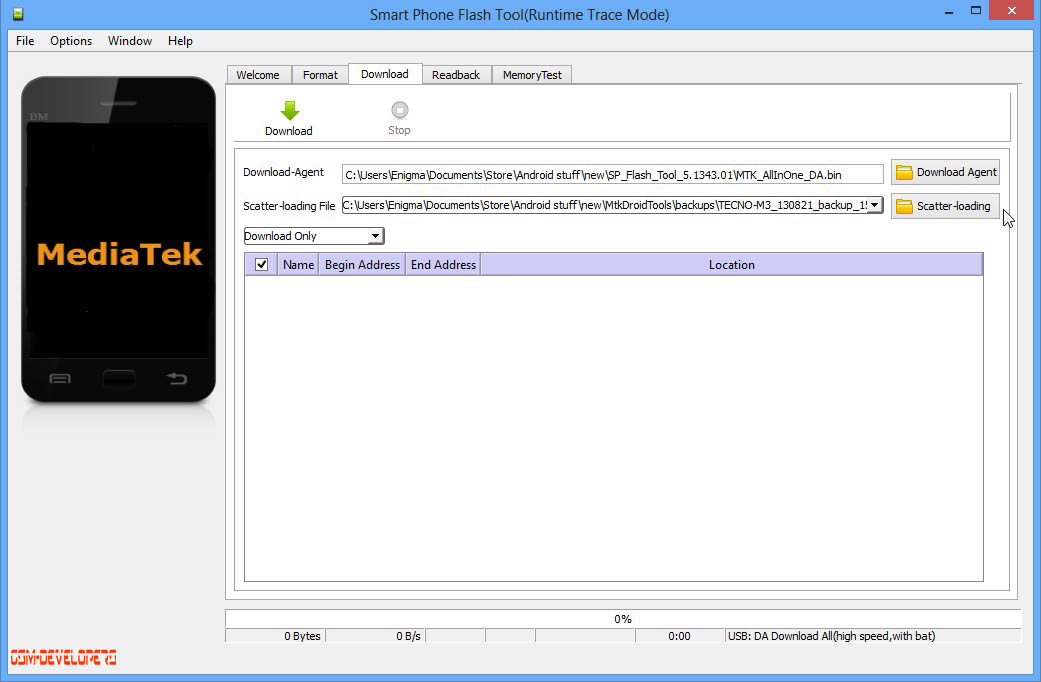This screenshot has height=682, width=1041.
Task: Open the Window menu
Action: 130,41
